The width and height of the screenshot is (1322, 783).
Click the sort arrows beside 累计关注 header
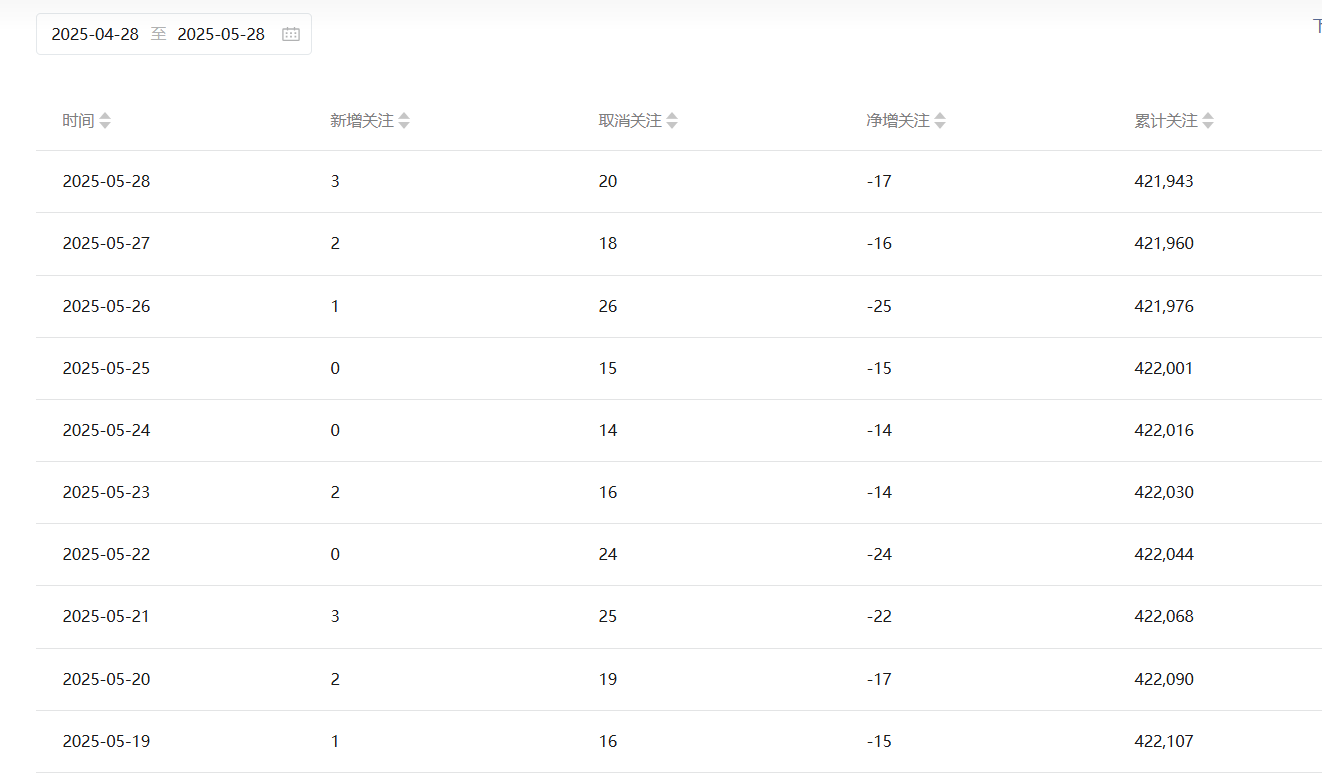pyautogui.click(x=1208, y=121)
